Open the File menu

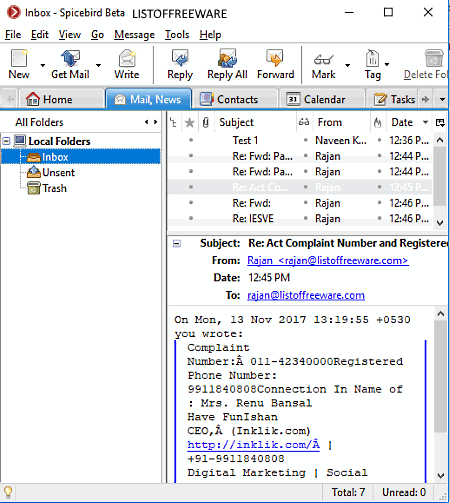[x=13, y=35]
